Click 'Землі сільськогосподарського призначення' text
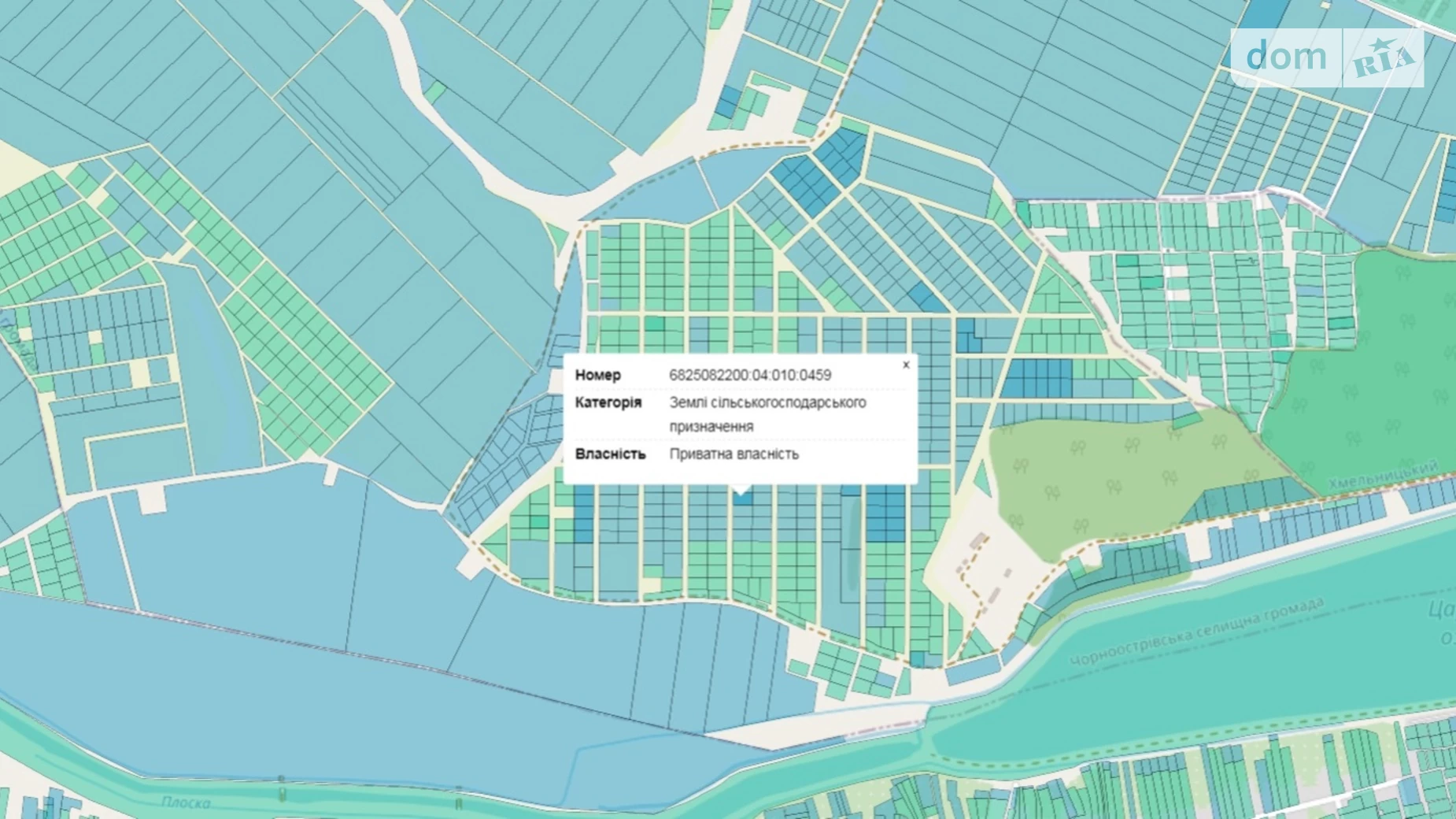This screenshot has height=819, width=1456. point(767,414)
